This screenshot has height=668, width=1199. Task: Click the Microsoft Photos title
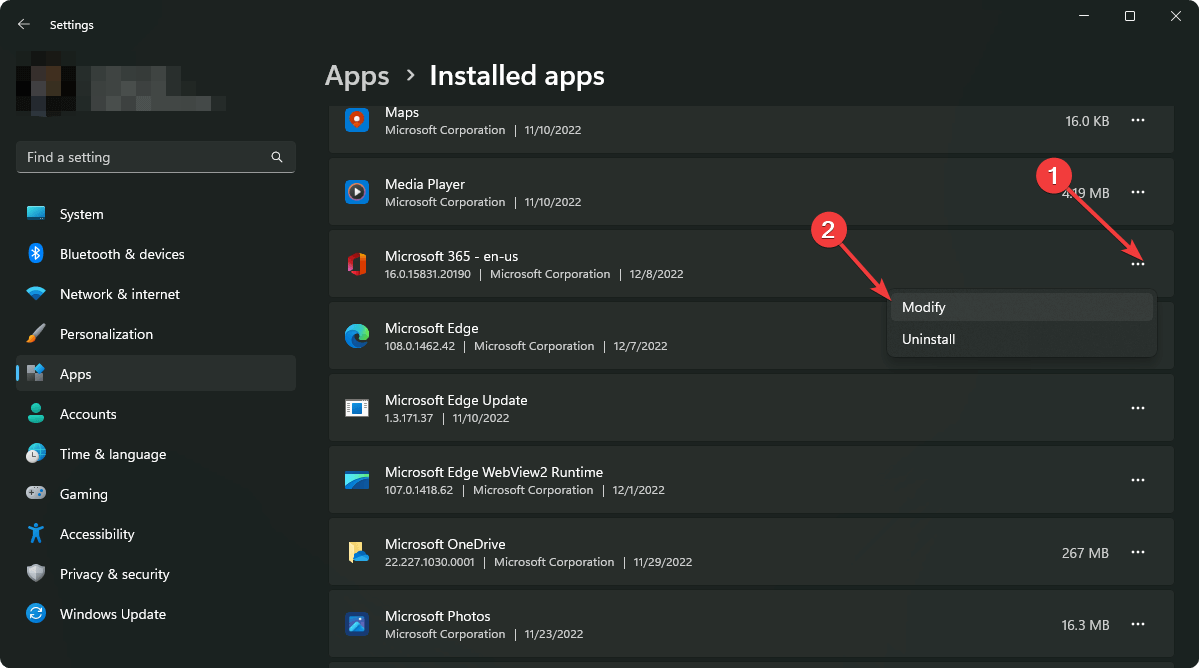tap(437, 616)
